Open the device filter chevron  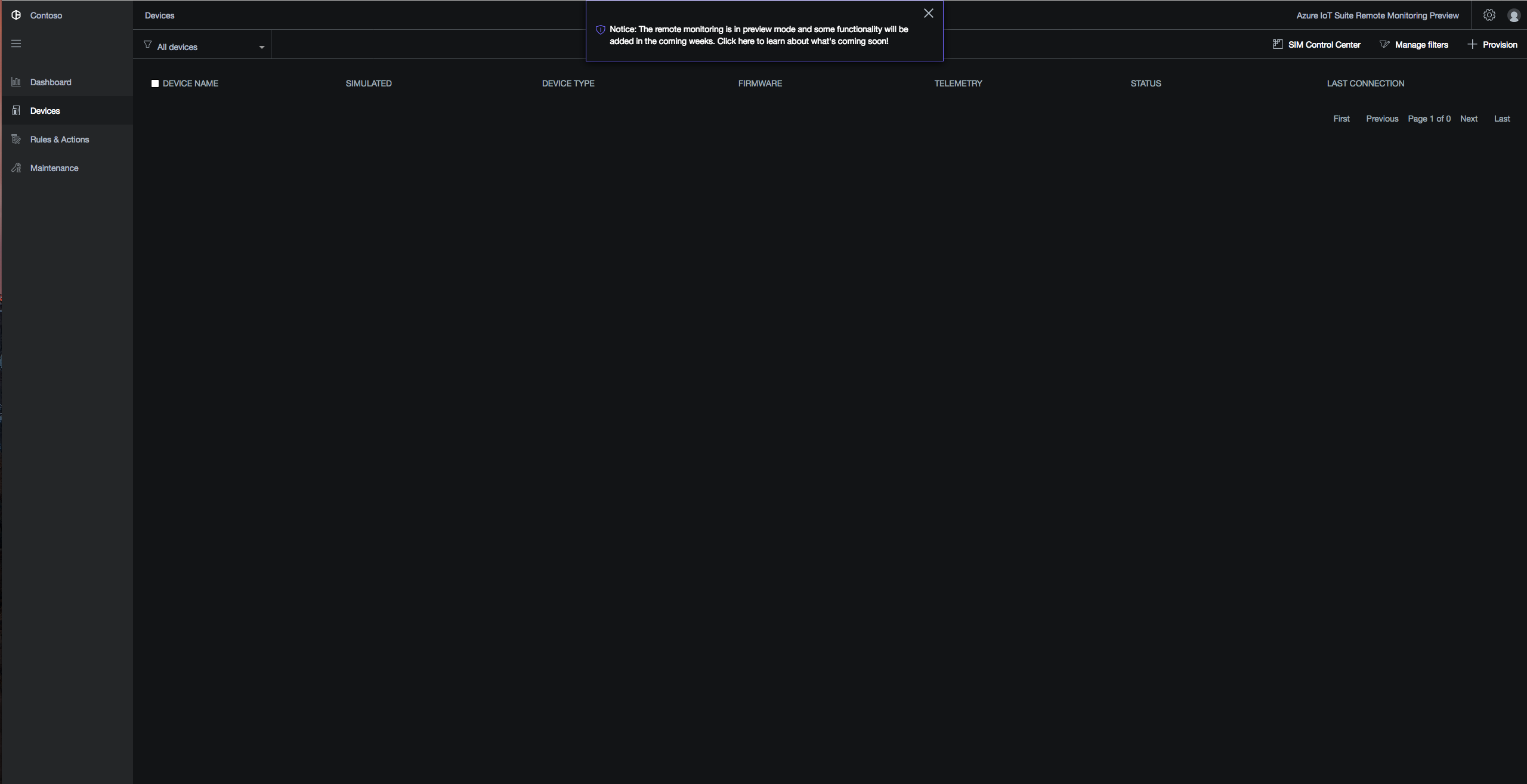(261, 47)
